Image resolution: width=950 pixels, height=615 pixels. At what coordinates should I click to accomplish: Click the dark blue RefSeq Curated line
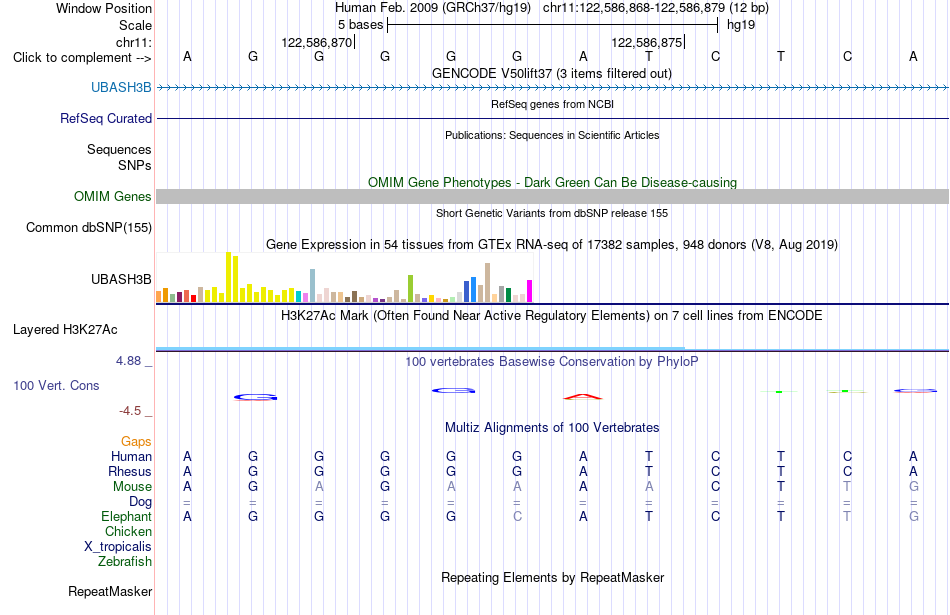553,118
